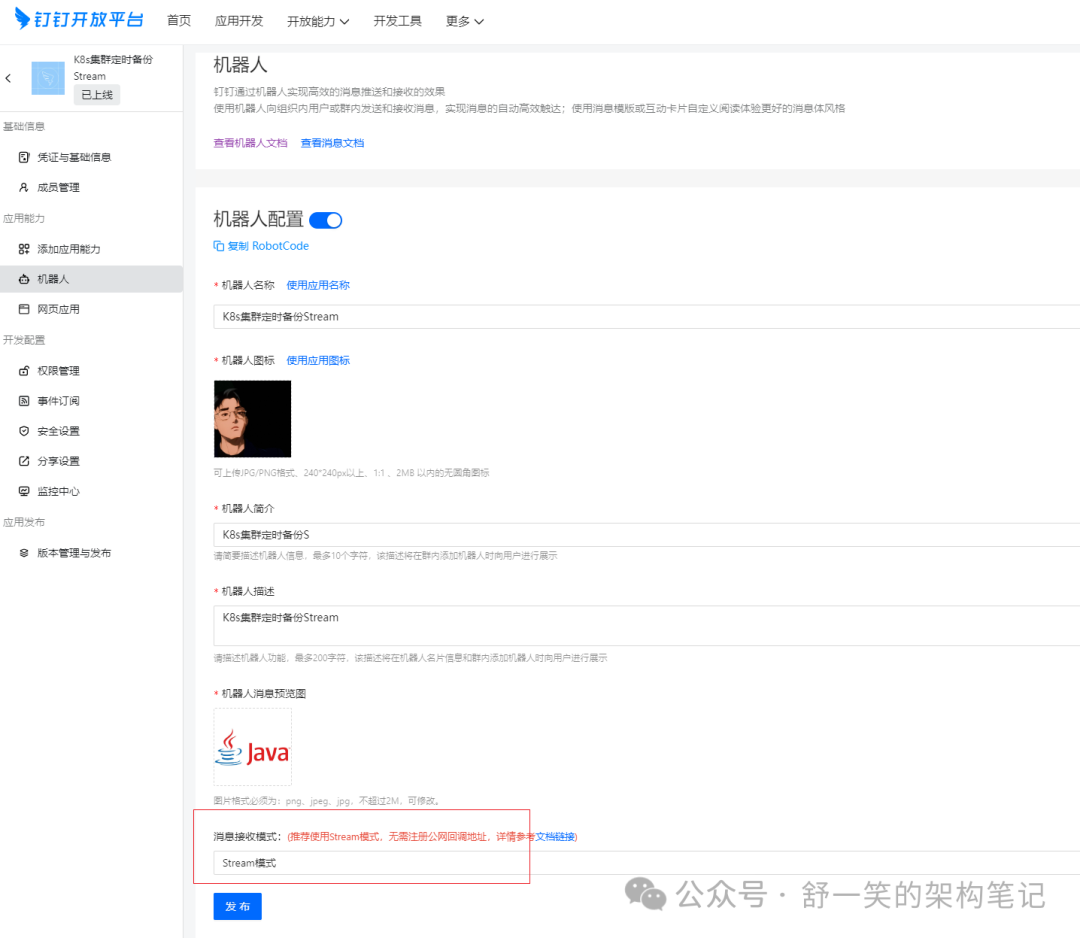Click the 已上线 status badge

tap(97, 95)
